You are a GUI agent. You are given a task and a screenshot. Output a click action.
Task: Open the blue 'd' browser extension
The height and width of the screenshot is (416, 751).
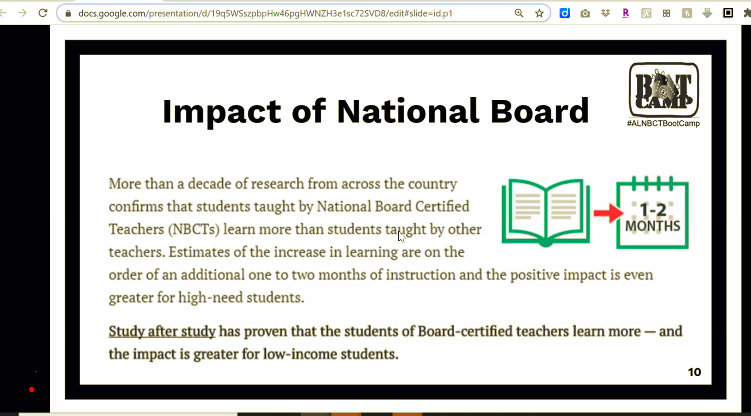pos(565,13)
